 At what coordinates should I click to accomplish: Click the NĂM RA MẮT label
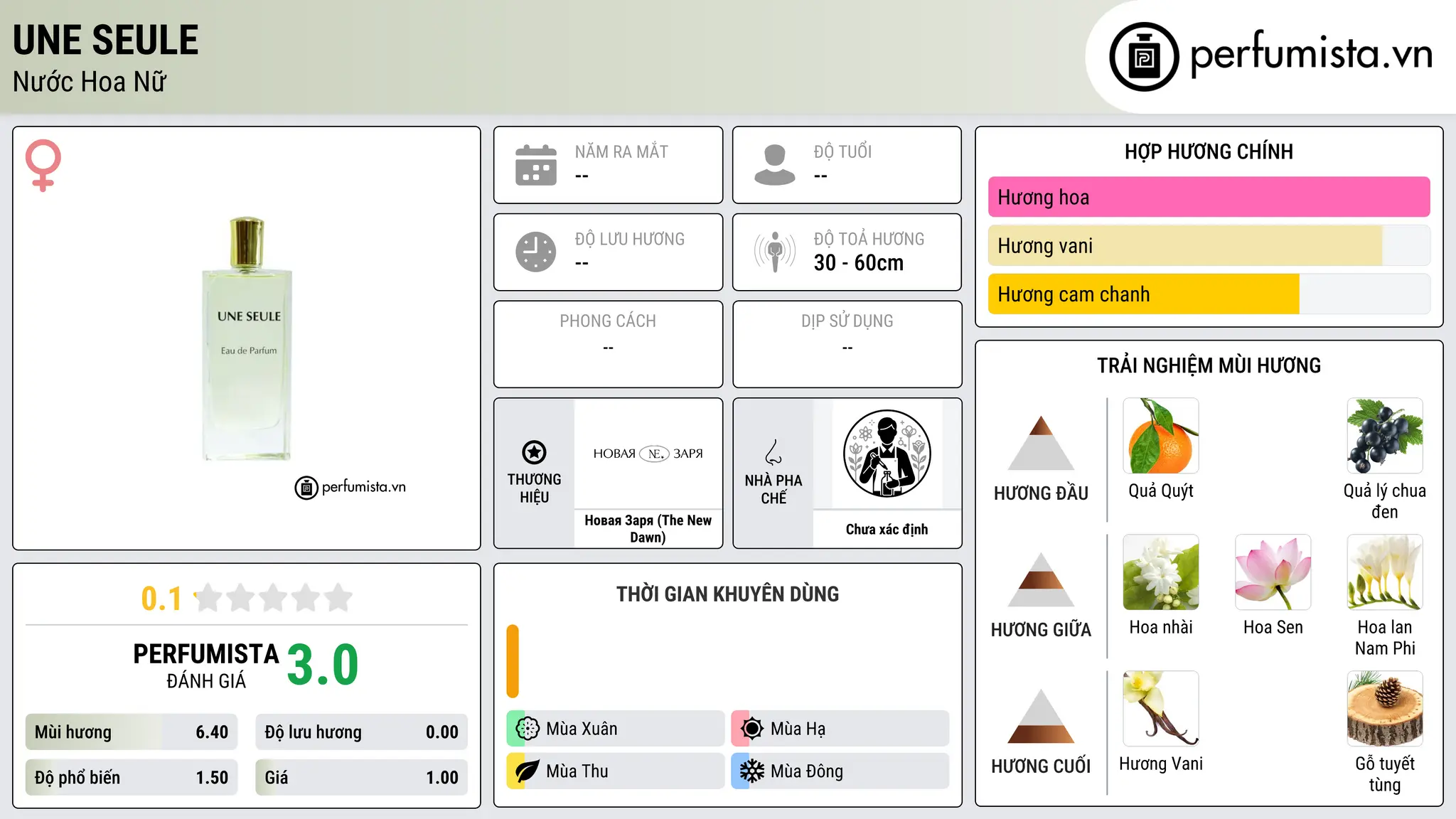click(621, 151)
